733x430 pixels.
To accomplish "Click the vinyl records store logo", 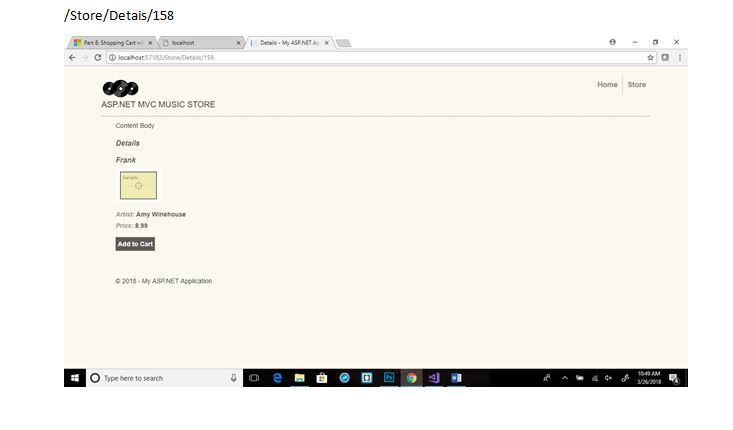I will (121, 88).
